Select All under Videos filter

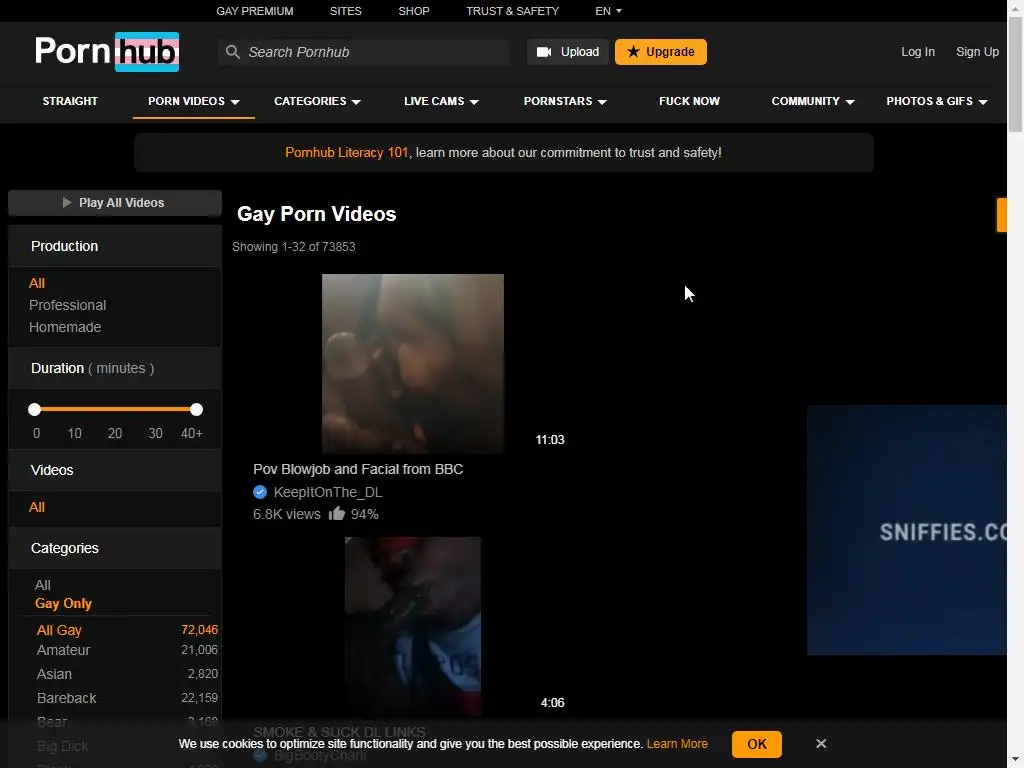tap(37, 507)
